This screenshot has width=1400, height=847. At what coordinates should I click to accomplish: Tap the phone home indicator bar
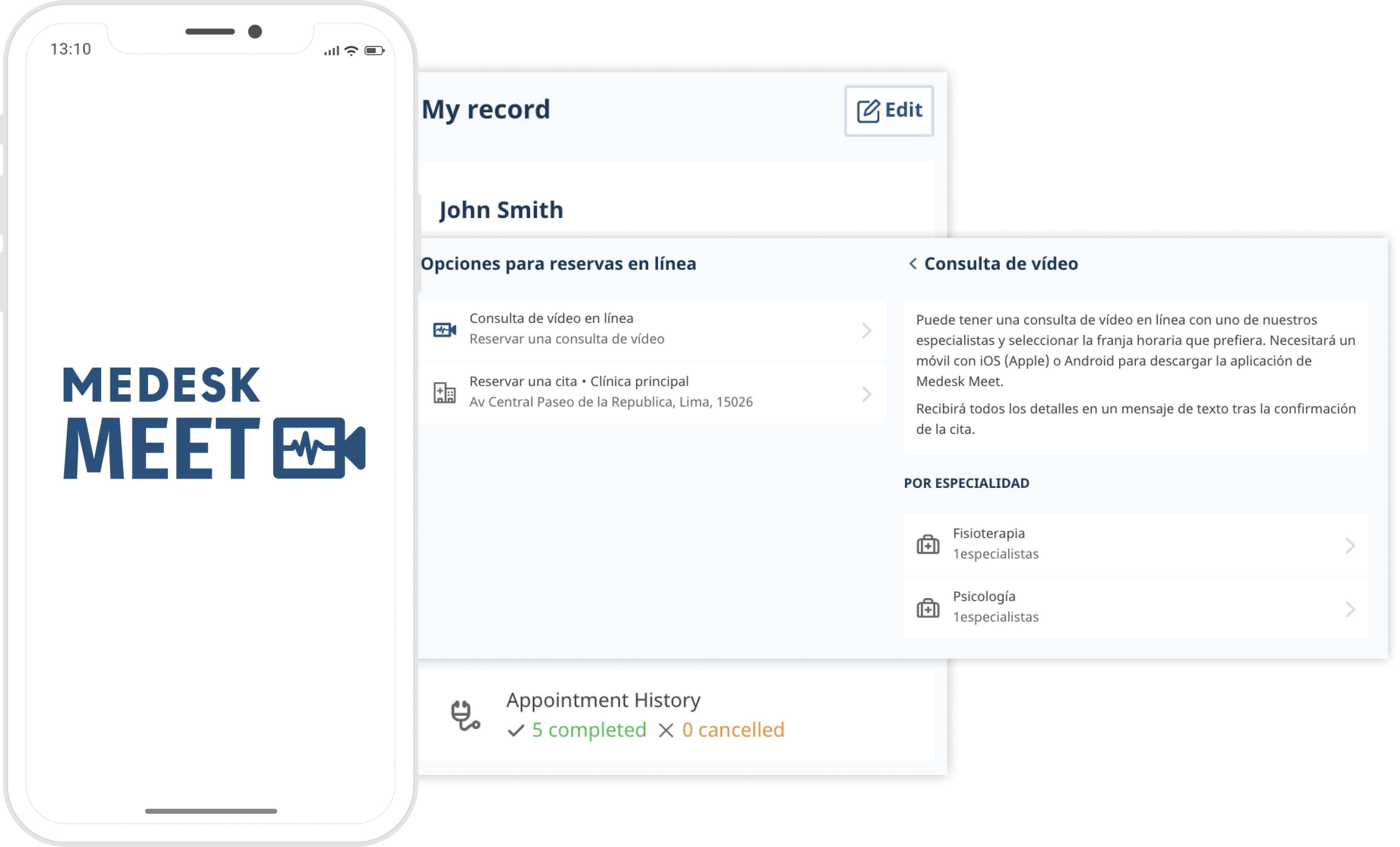click(x=211, y=811)
